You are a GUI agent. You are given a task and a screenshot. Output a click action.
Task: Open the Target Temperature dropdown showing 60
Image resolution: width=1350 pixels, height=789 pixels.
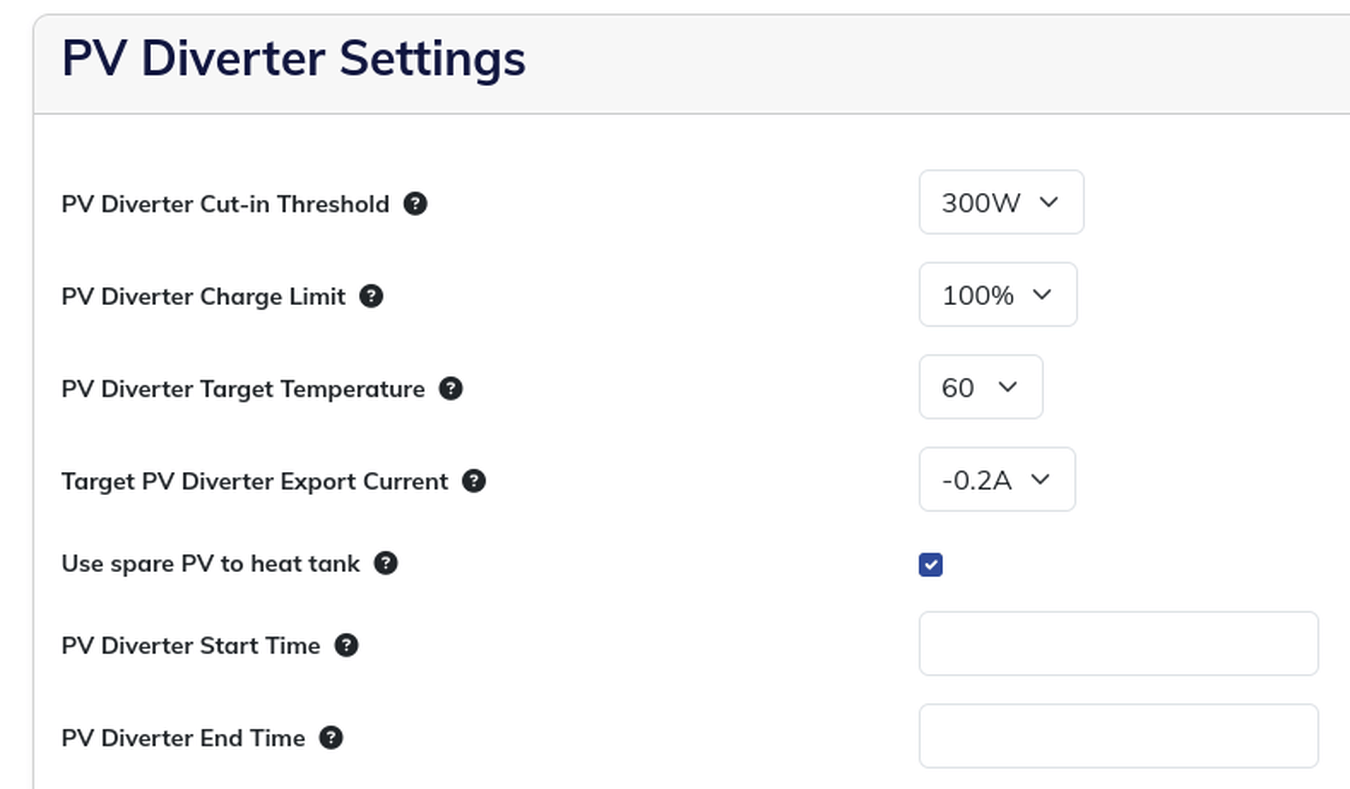click(981, 387)
